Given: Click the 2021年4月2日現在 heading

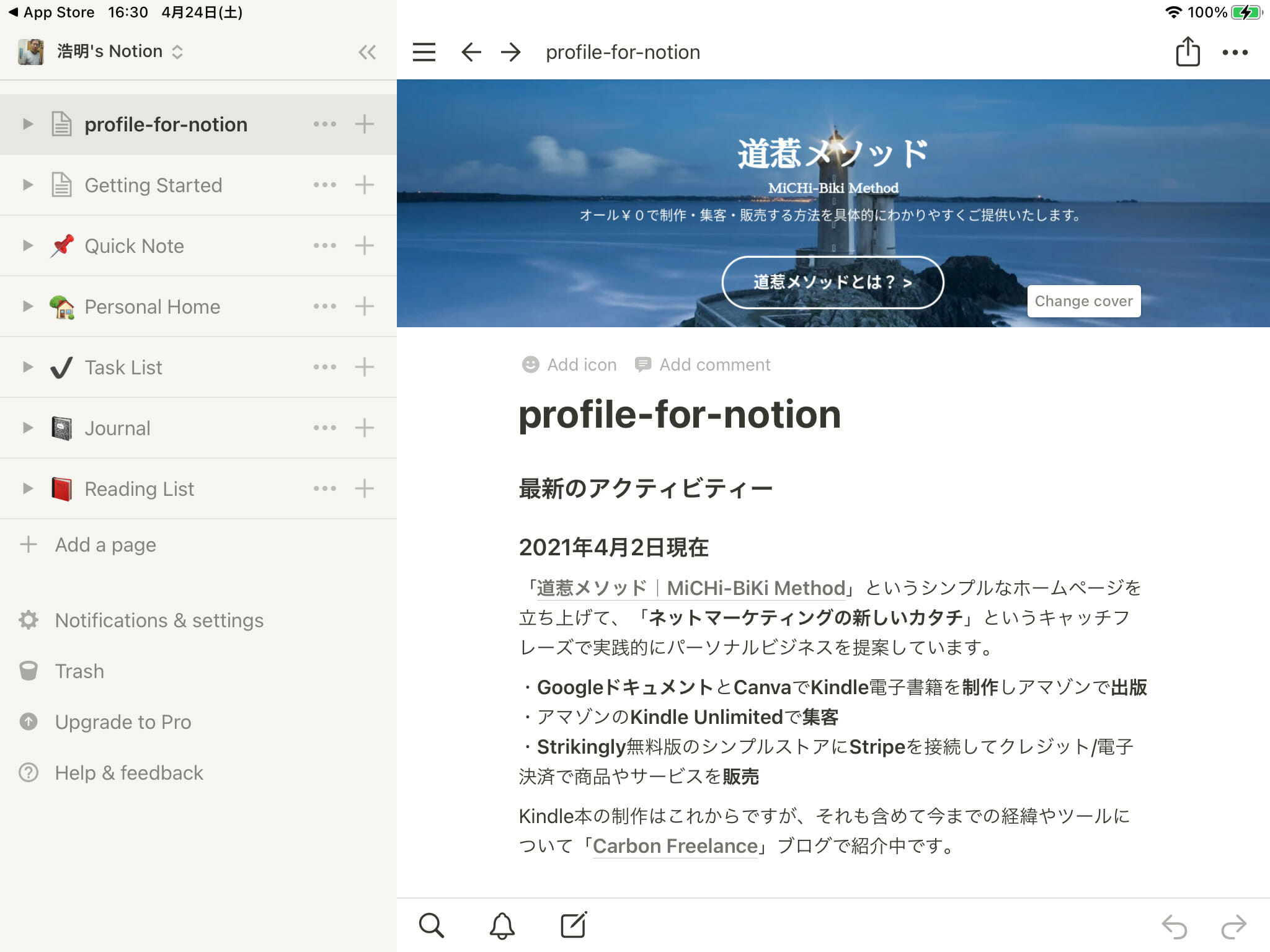Looking at the screenshot, I should pyautogui.click(x=613, y=547).
